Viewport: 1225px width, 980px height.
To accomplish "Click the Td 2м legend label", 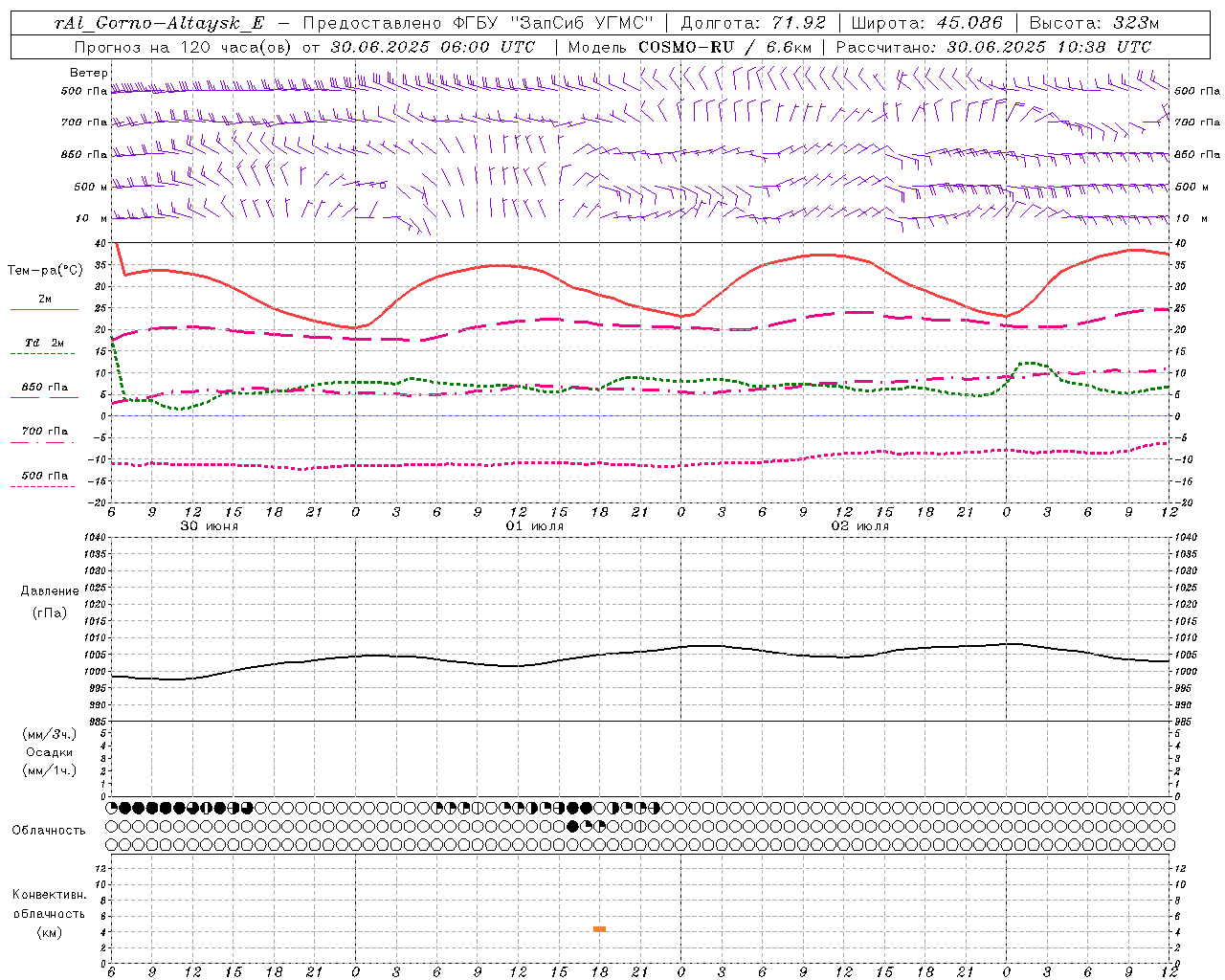I will pos(44,343).
